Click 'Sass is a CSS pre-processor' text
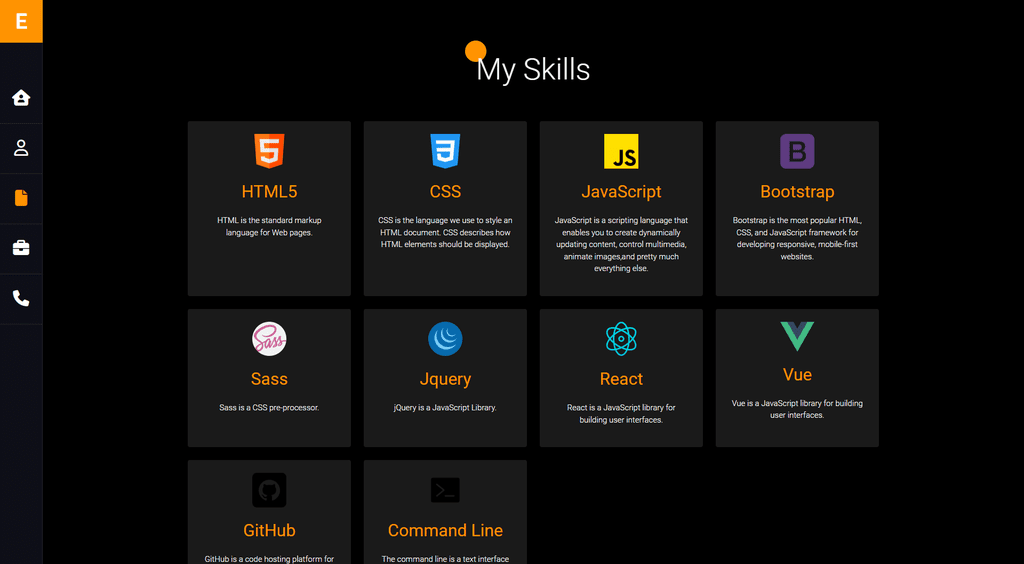This screenshot has height=564, width=1024. coord(269,408)
